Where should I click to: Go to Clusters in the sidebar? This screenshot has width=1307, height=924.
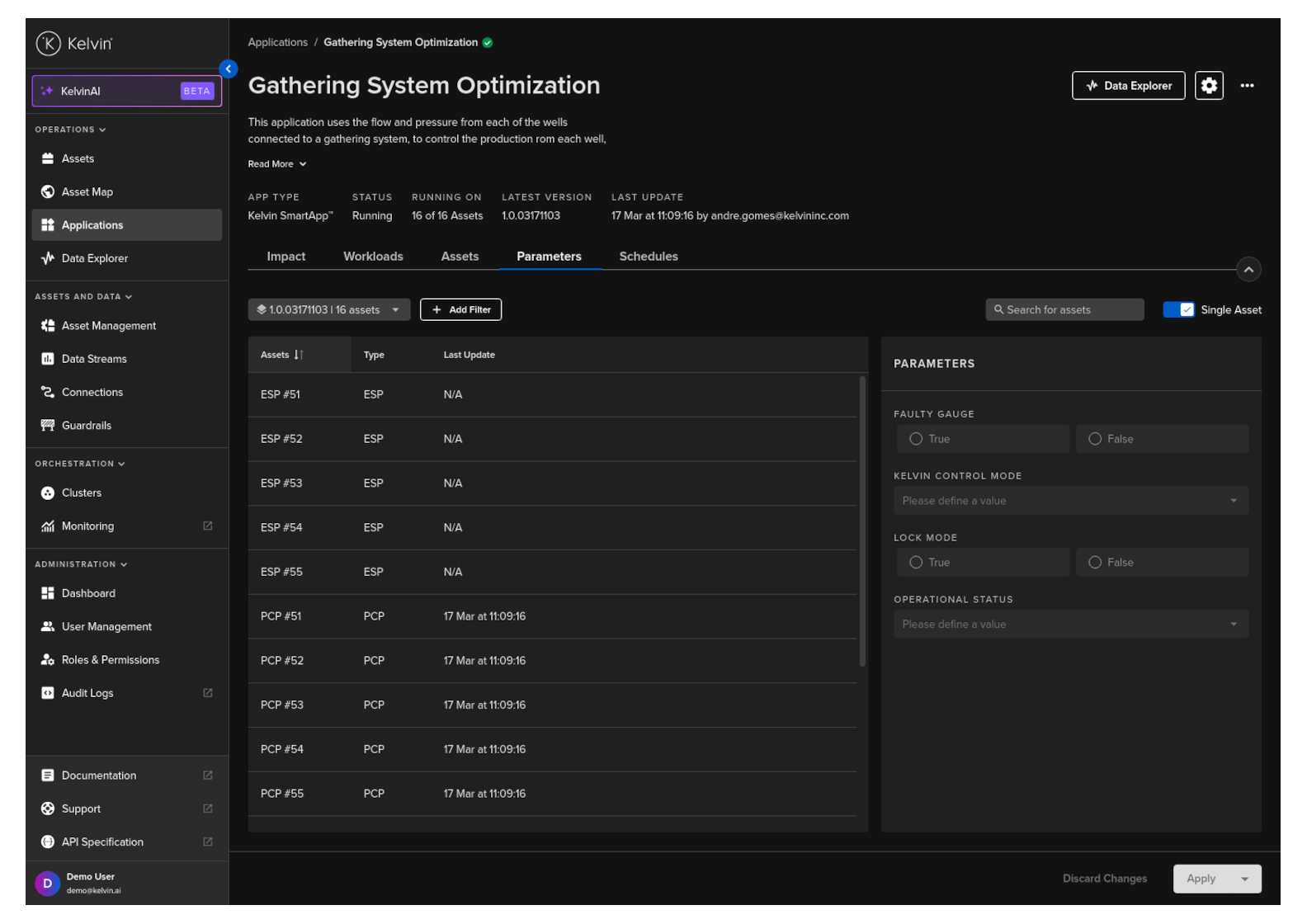81,493
